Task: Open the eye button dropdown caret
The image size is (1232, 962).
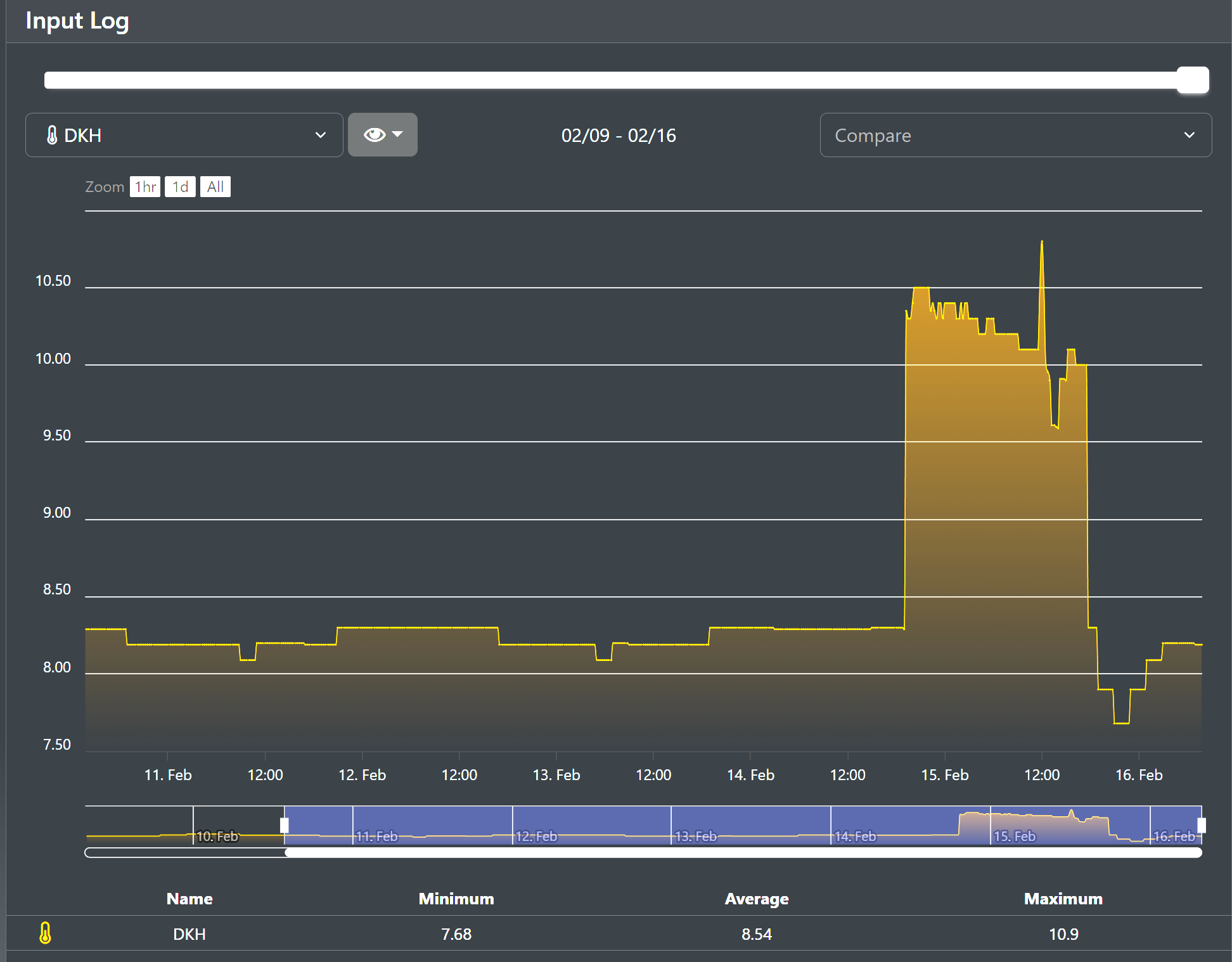Action: pos(398,134)
